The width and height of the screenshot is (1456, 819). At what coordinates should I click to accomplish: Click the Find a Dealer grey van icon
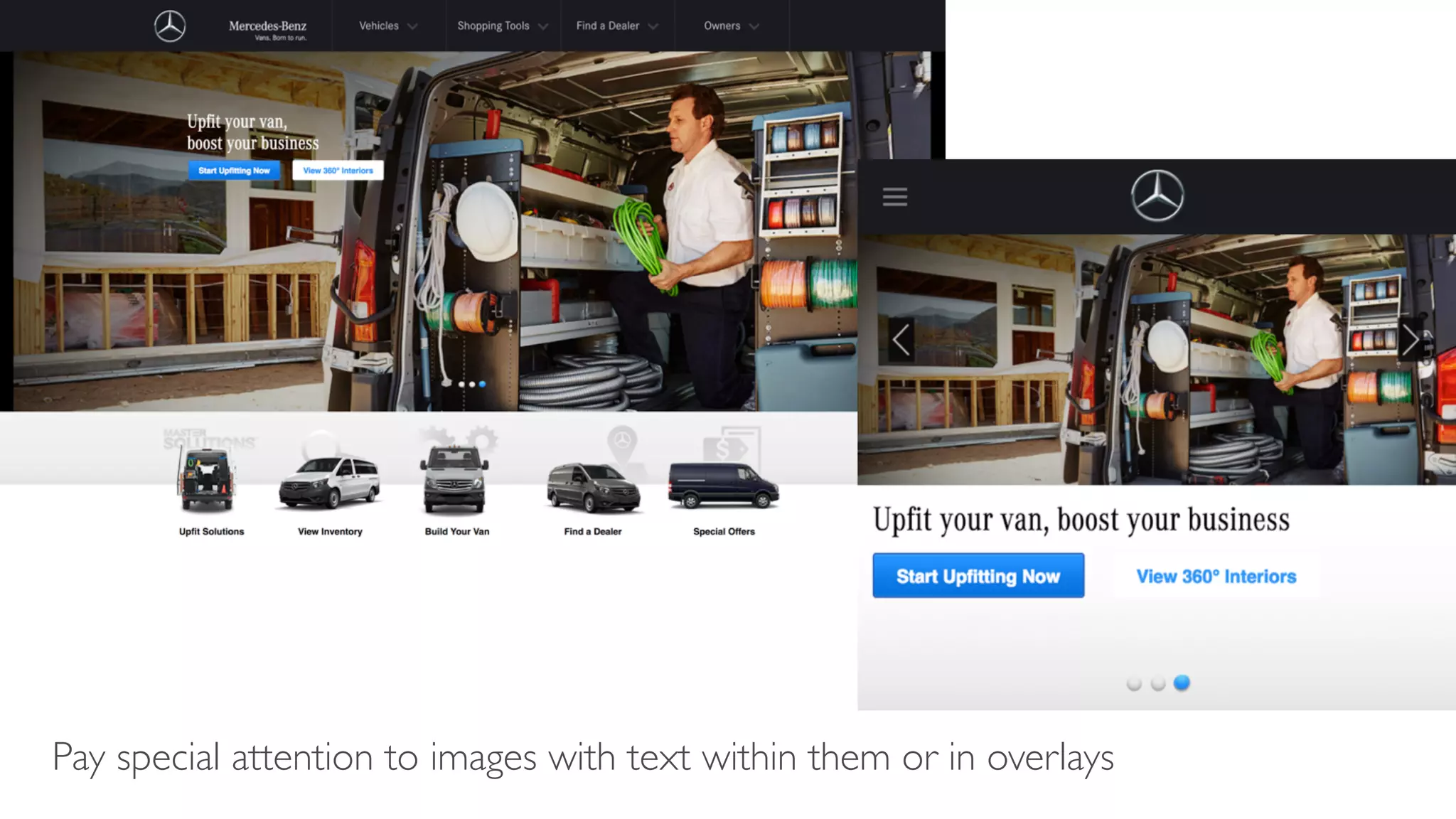click(594, 487)
